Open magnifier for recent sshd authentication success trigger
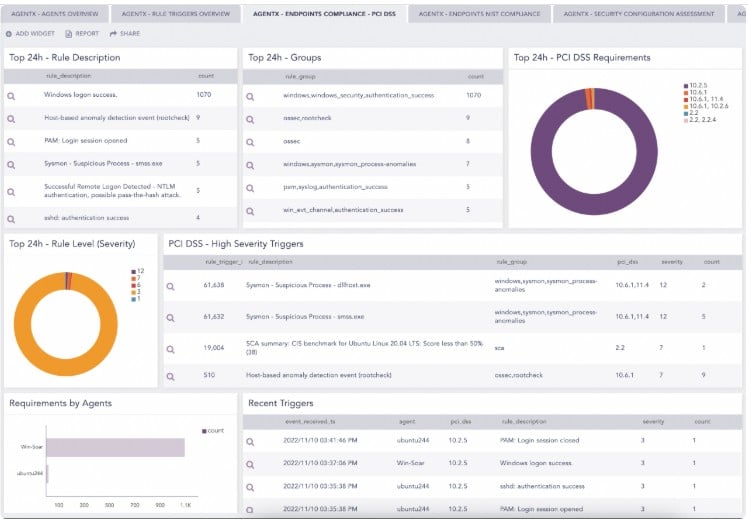 coord(250,488)
